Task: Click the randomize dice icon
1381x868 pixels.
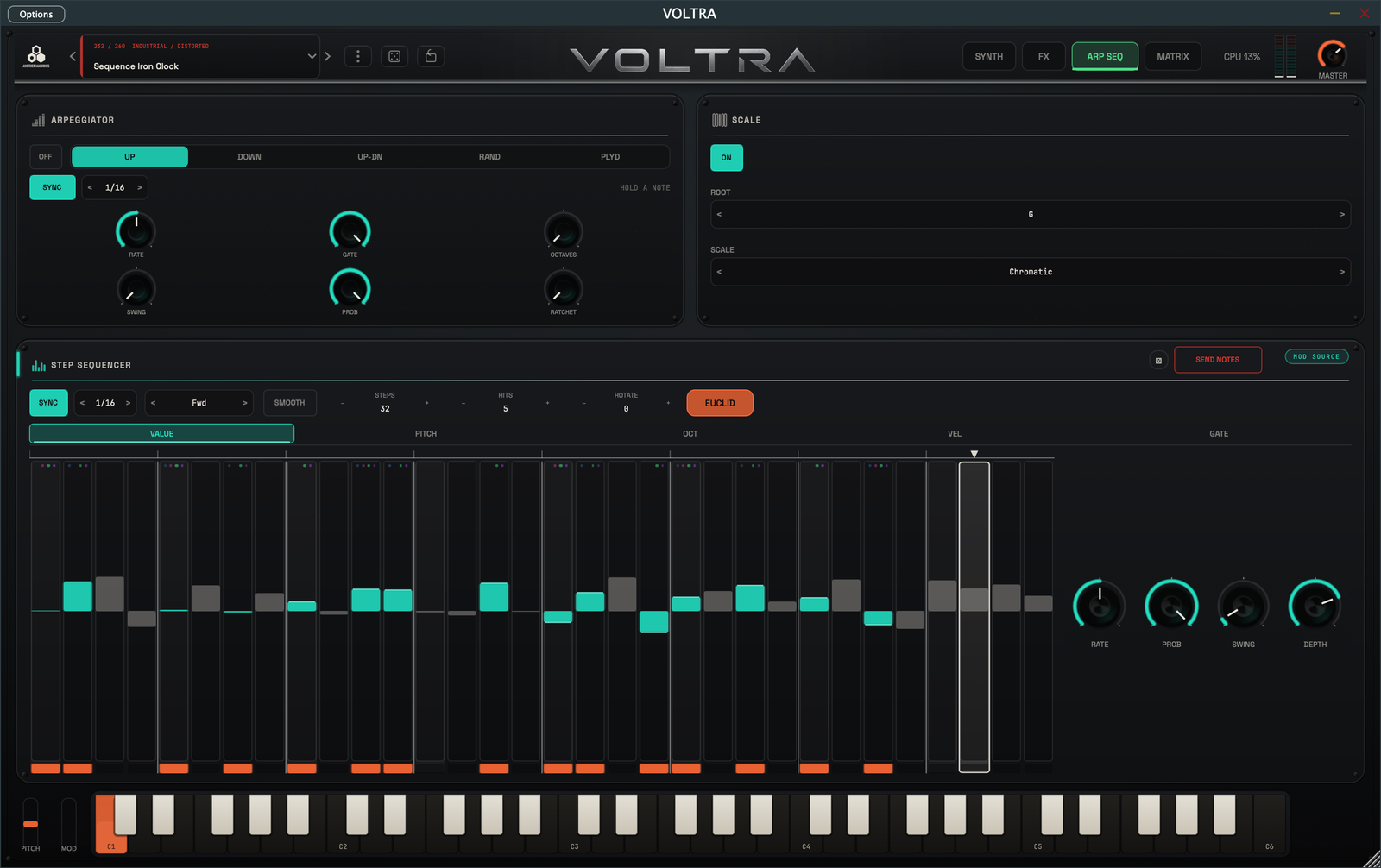Action: click(394, 56)
